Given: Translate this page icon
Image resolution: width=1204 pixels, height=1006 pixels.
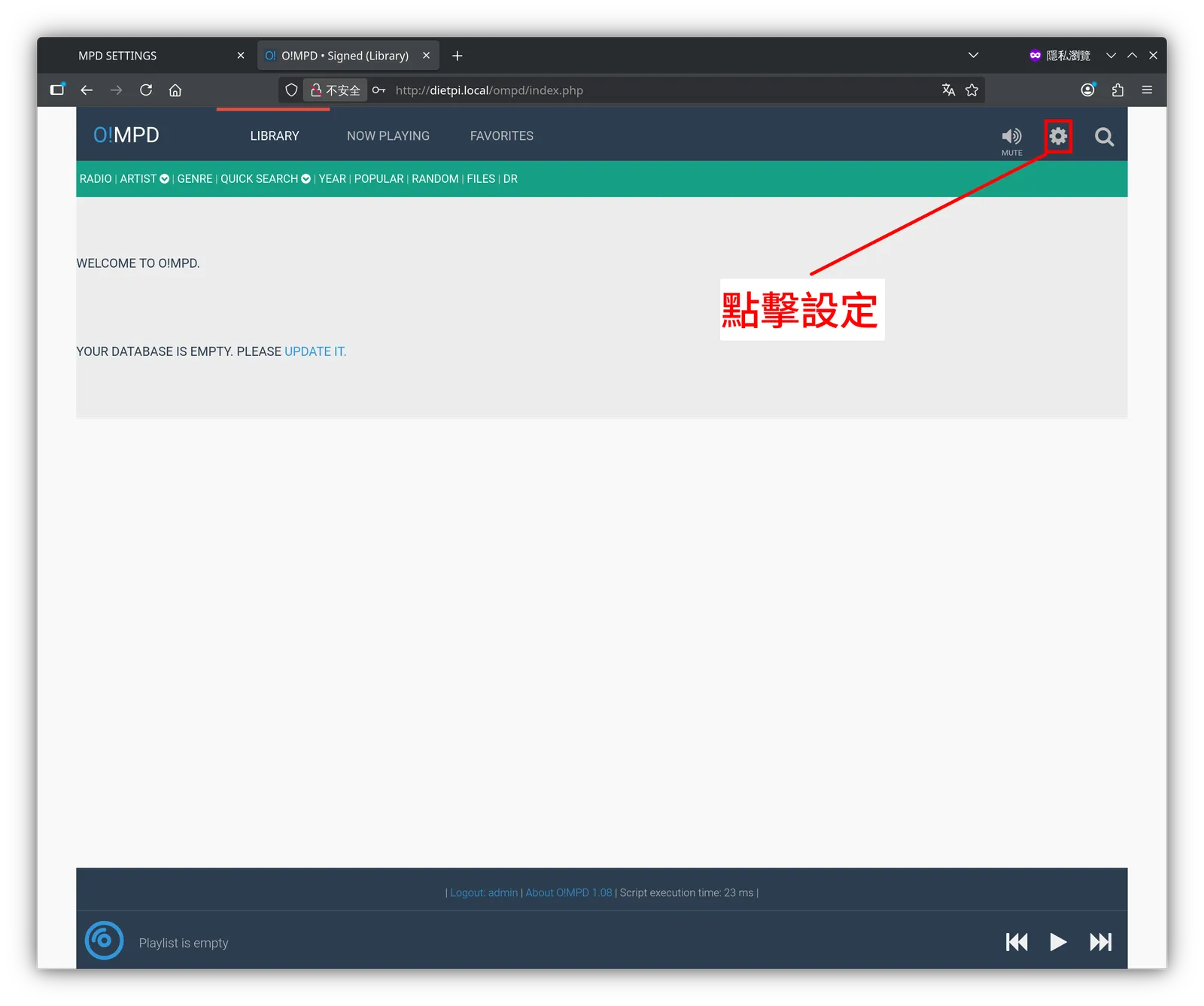Looking at the screenshot, I should [948, 90].
